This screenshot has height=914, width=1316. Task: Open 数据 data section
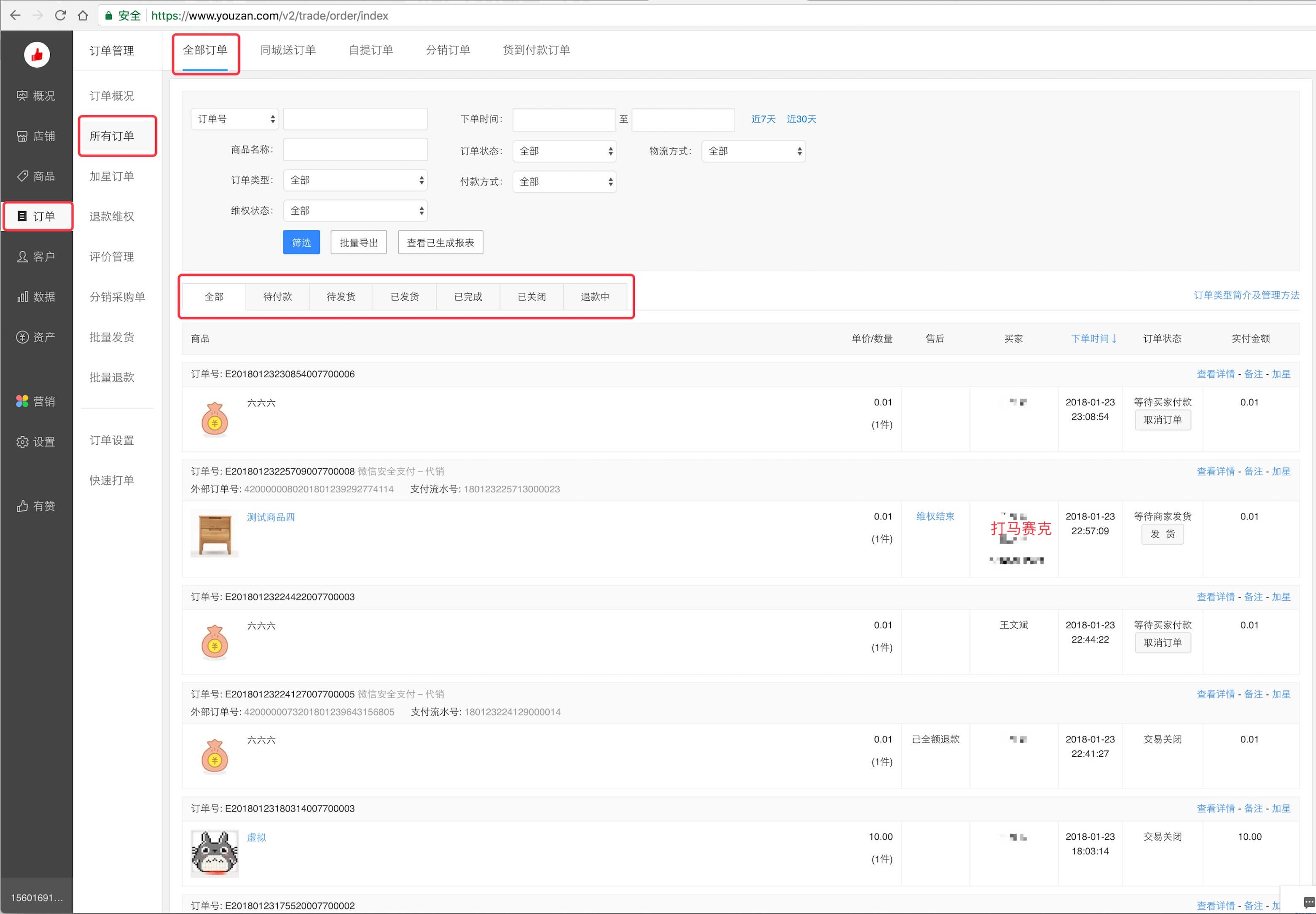[36, 297]
